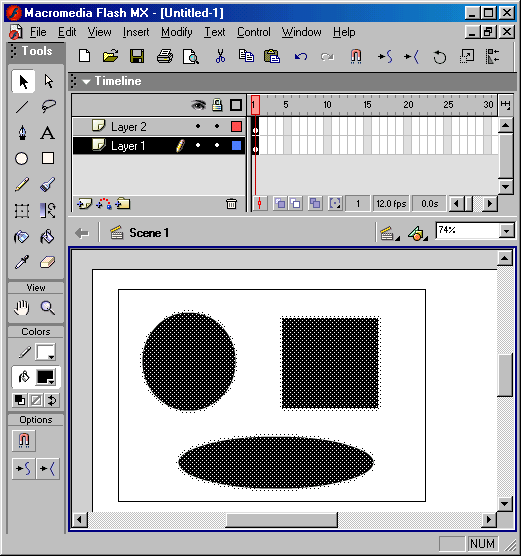Select the Paint Bucket tool
The height and width of the screenshot is (556, 521).
click(48, 237)
